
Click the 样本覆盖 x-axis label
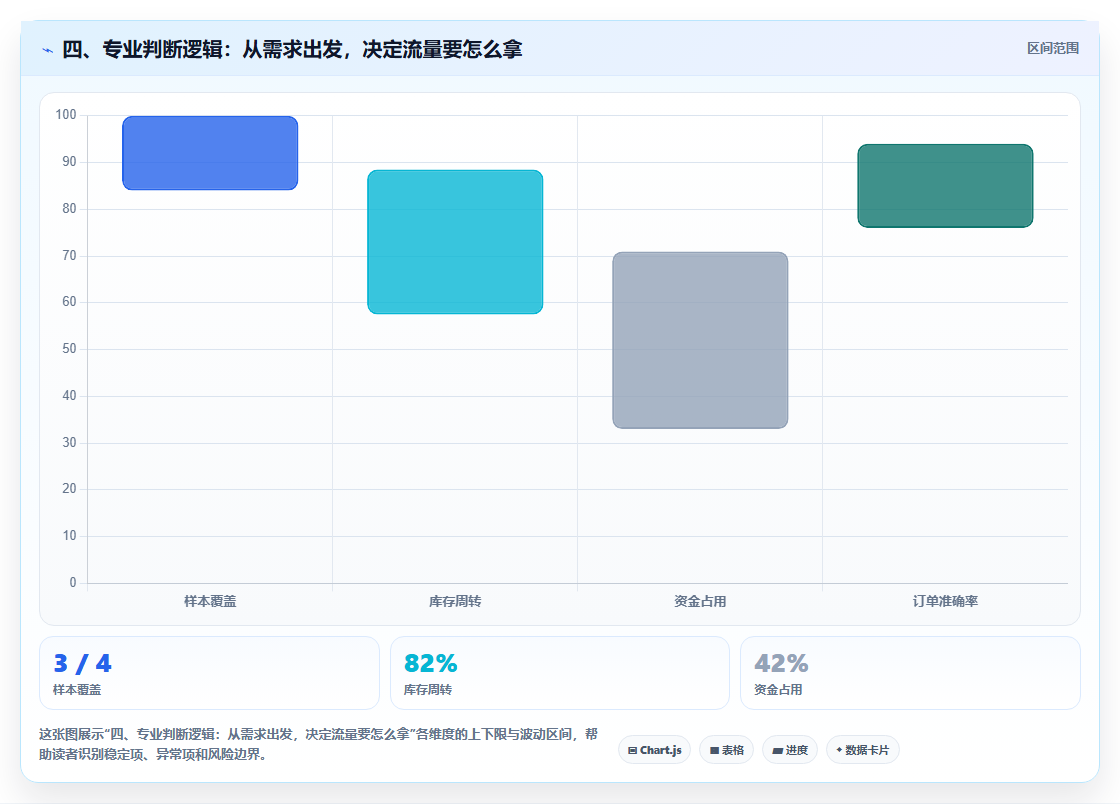point(210,601)
